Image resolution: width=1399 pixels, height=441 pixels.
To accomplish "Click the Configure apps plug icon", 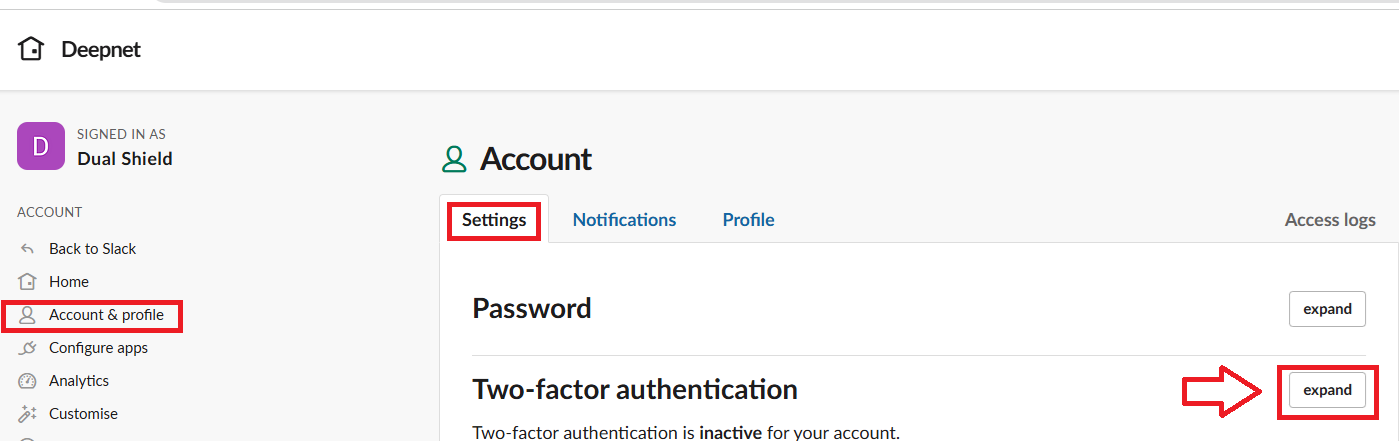I will pyautogui.click(x=28, y=348).
